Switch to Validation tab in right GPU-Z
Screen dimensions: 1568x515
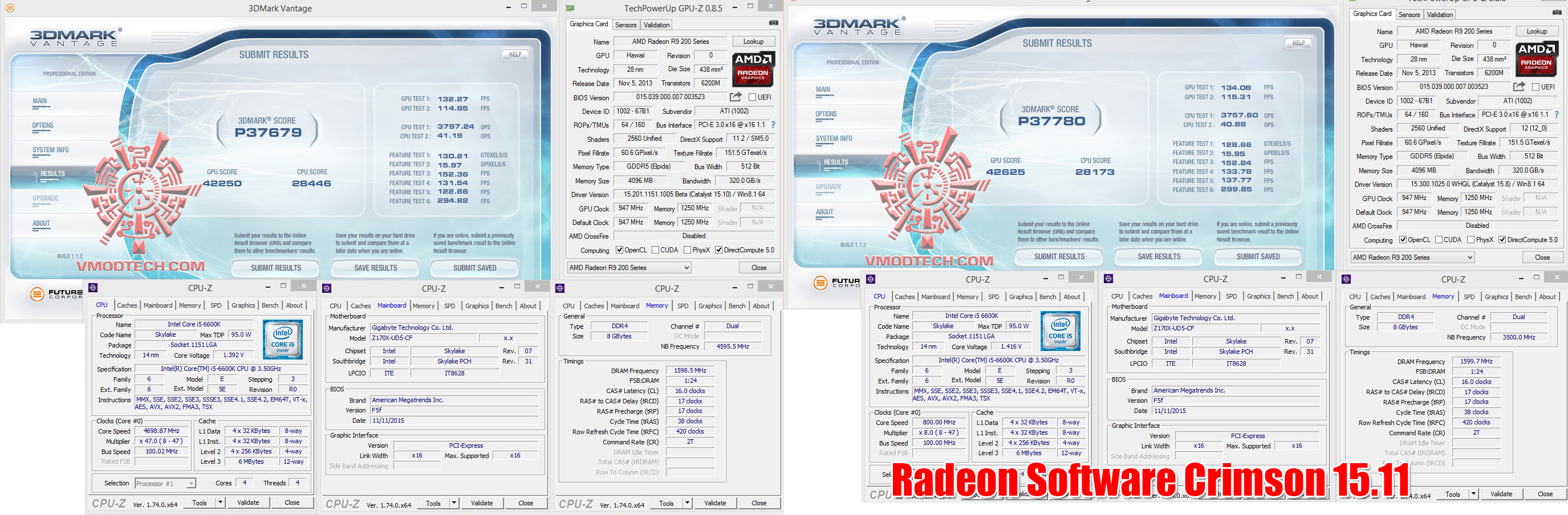click(x=1440, y=15)
